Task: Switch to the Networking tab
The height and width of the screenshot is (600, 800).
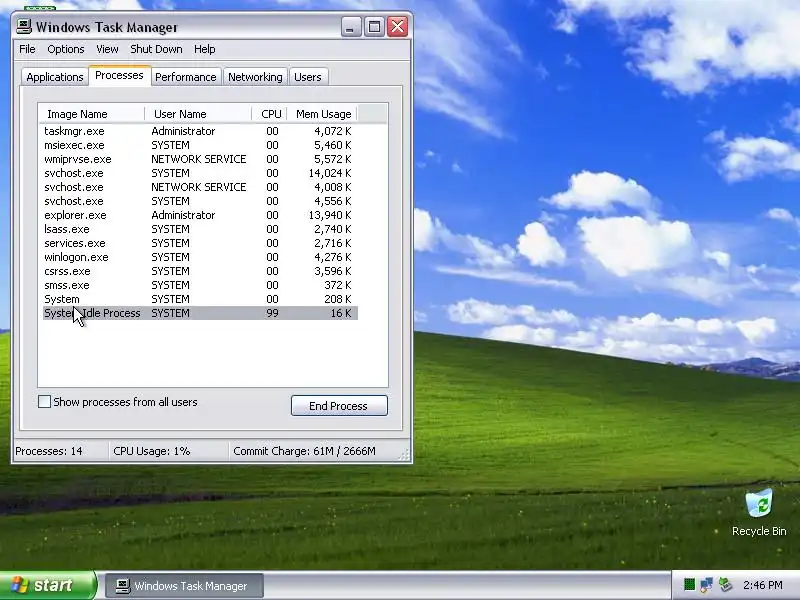Action: [x=255, y=77]
